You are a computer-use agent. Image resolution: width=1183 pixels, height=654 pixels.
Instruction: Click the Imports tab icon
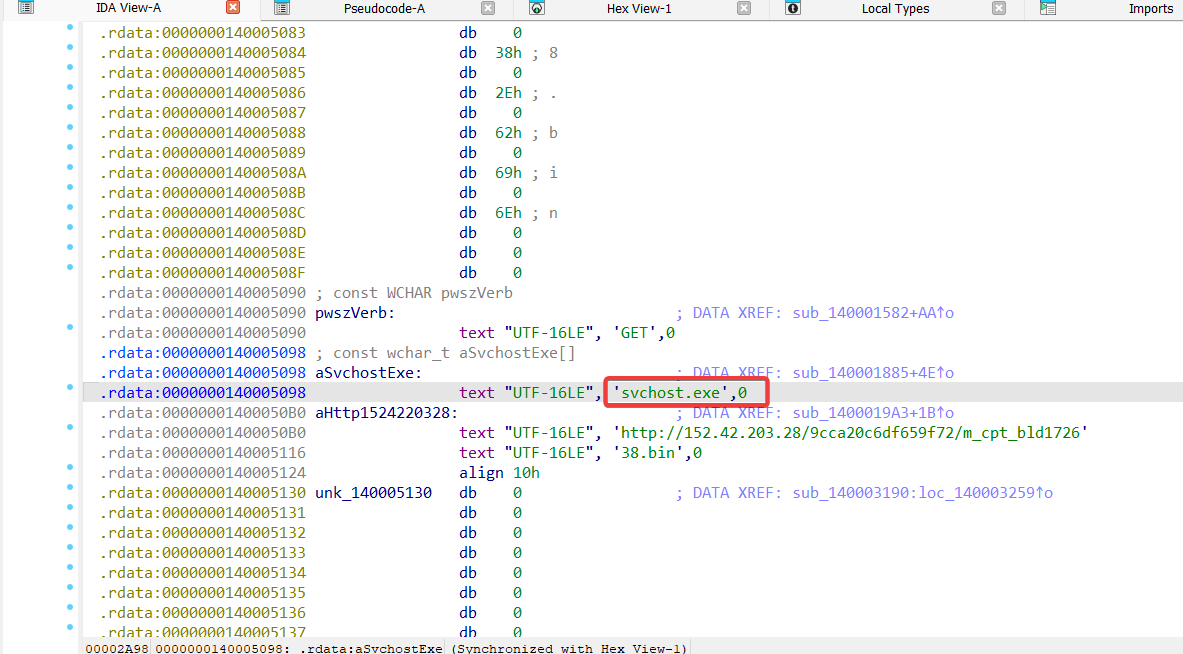(1048, 8)
